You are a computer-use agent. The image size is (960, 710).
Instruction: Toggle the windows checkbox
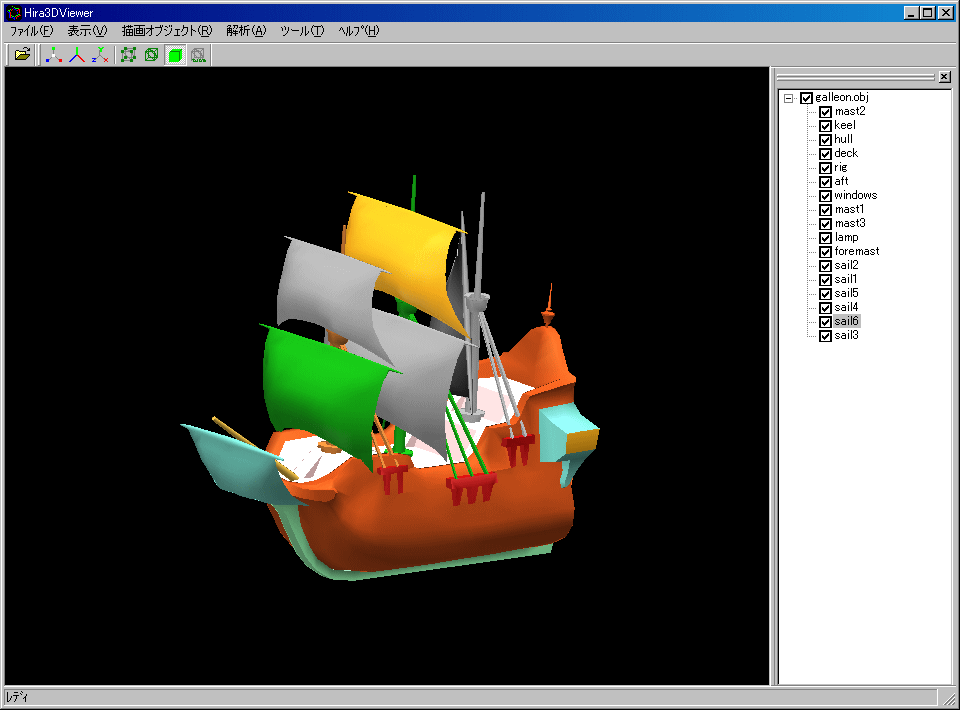click(x=825, y=196)
